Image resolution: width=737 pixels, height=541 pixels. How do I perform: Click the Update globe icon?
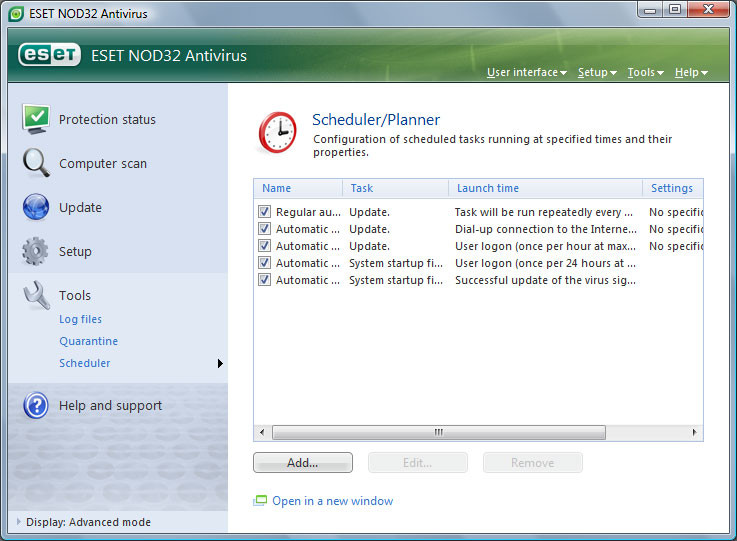(36, 207)
